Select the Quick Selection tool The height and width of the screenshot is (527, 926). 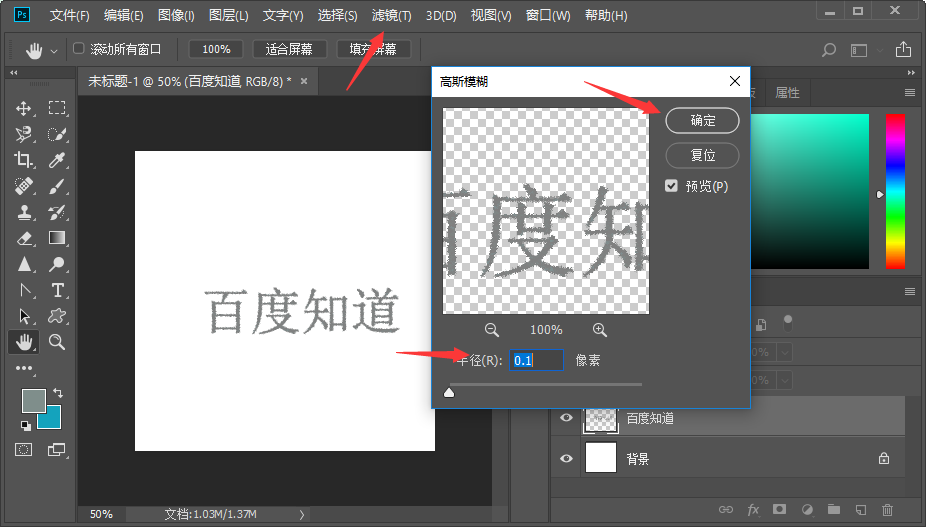[x=57, y=134]
